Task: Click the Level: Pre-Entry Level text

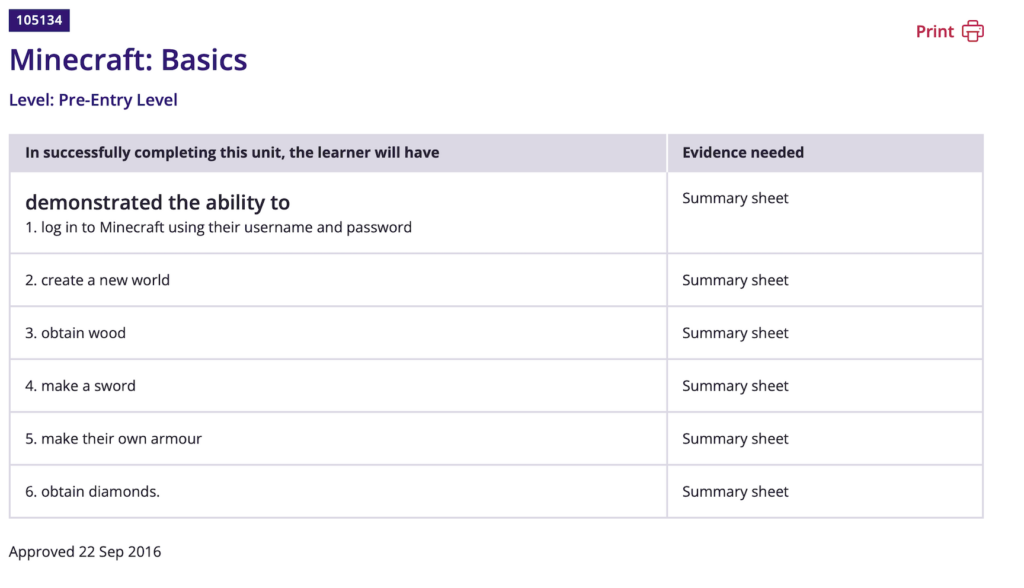Action: click(93, 100)
